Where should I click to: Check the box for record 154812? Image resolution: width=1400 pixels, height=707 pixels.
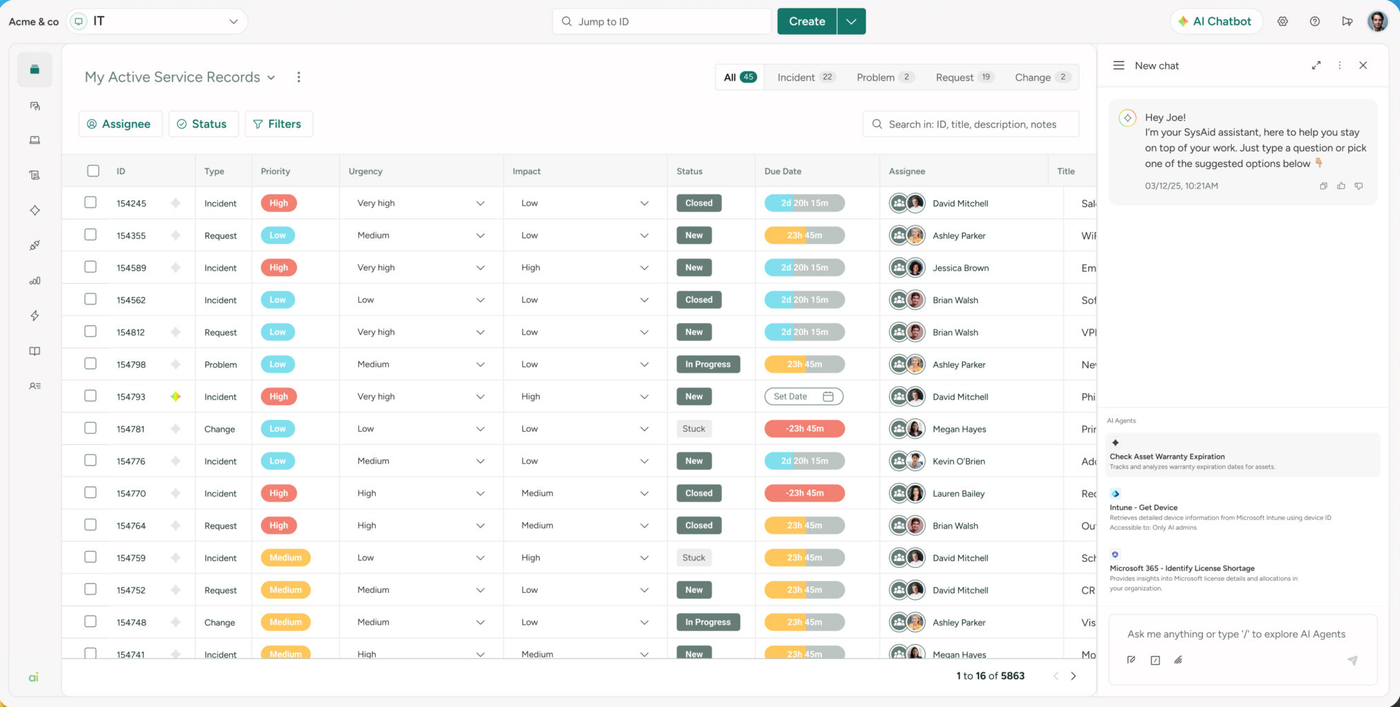click(x=91, y=331)
